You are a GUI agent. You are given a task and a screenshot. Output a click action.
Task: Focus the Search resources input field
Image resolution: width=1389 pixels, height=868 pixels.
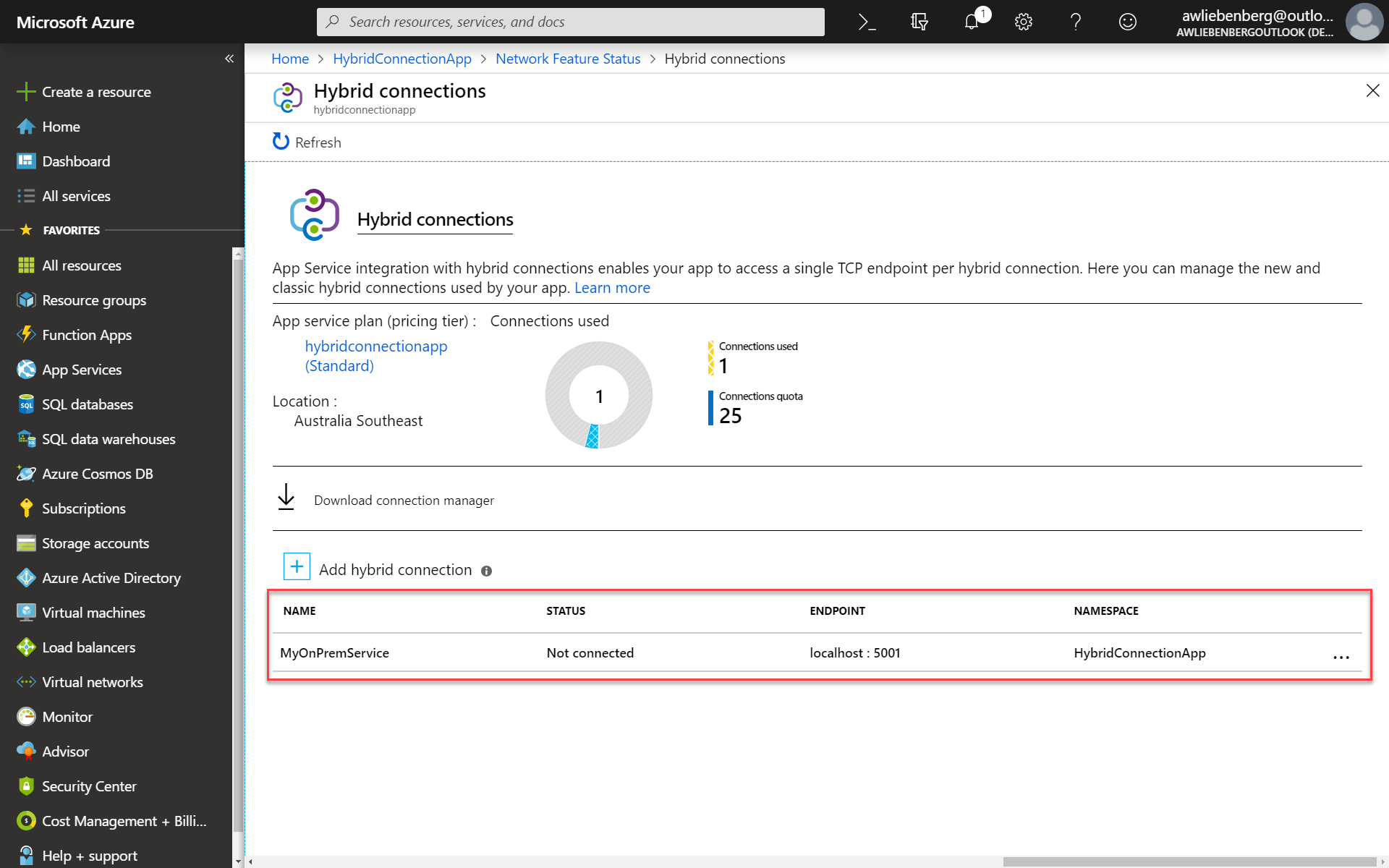tap(570, 22)
